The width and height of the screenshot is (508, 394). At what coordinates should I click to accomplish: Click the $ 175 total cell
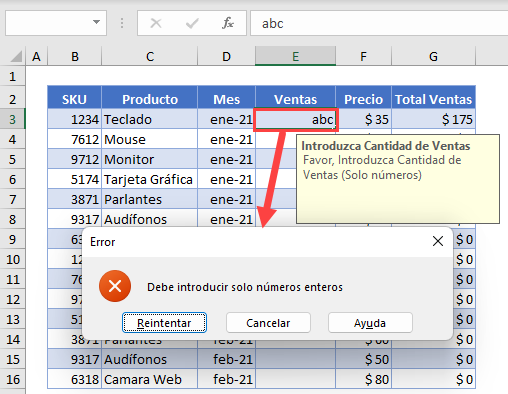[x=433, y=119]
